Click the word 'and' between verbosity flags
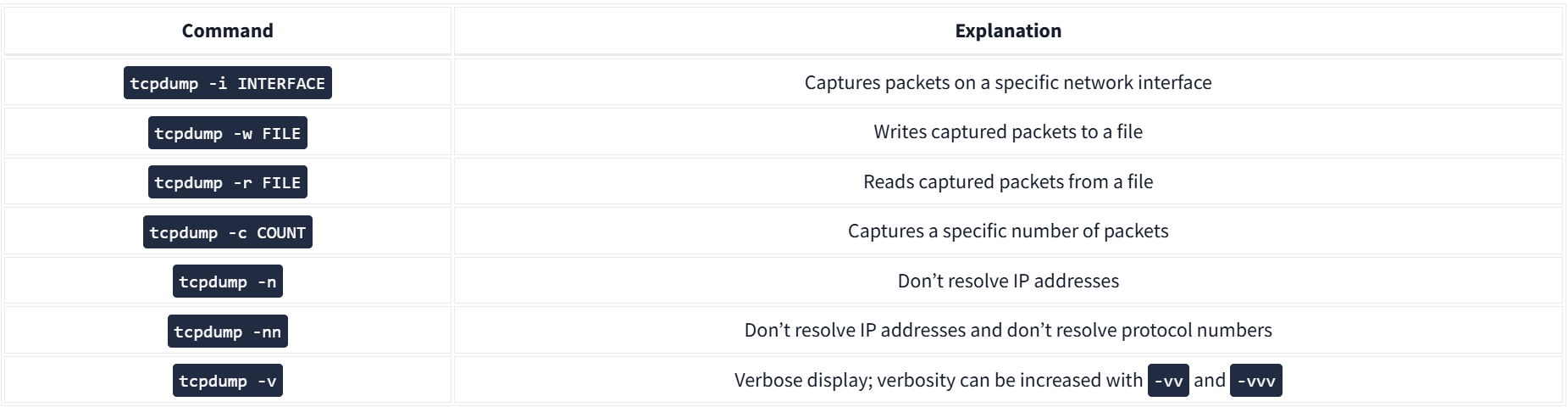 coord(1209,380)
